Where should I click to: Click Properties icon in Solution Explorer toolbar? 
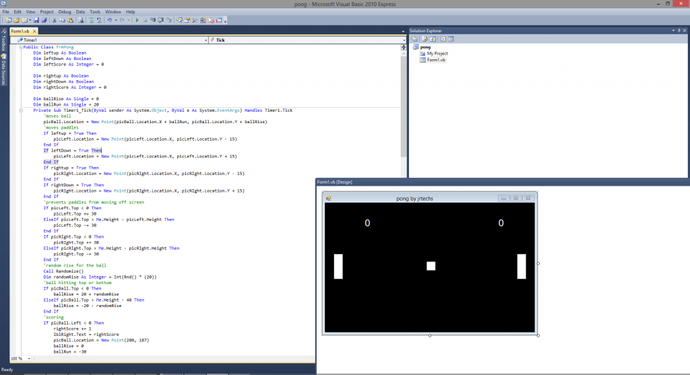click(x=415, y=39)
